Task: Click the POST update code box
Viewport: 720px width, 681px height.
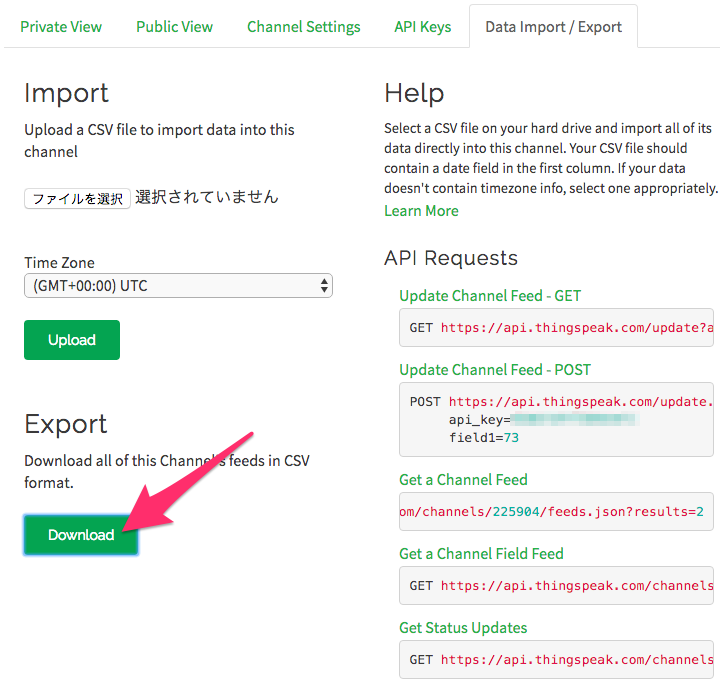Action: tap(557, 419)
